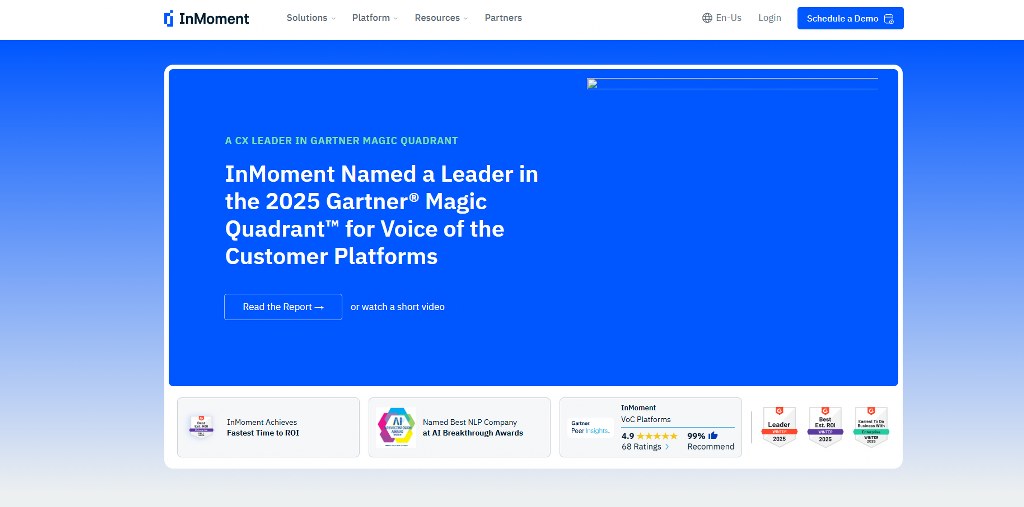This screenshot has height=507, width=1024.
Task: Click the Gartner Peer Insights logo
Action: [x=590, y=427]
